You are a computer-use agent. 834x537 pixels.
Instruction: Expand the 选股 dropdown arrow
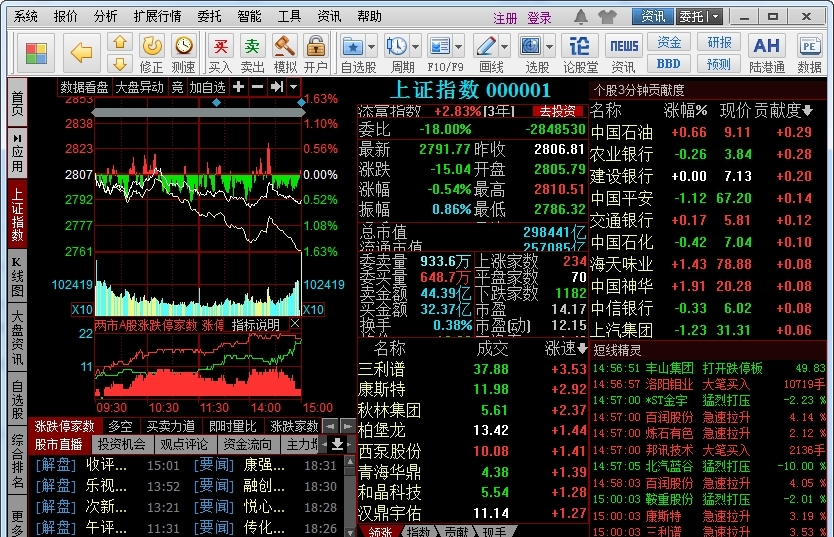(549, 47)
